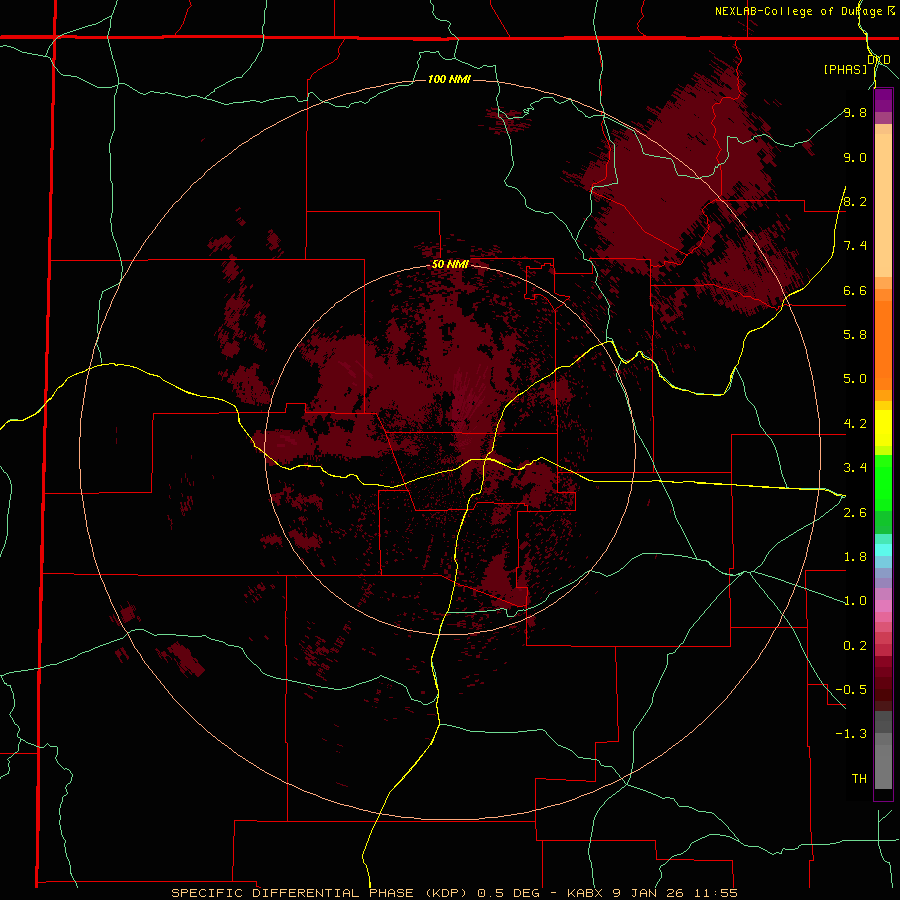This screenshot has width=900, height=900.
Task: Select the 9.8 scale value
Action: pyautogui.click(x=855, y=112)
